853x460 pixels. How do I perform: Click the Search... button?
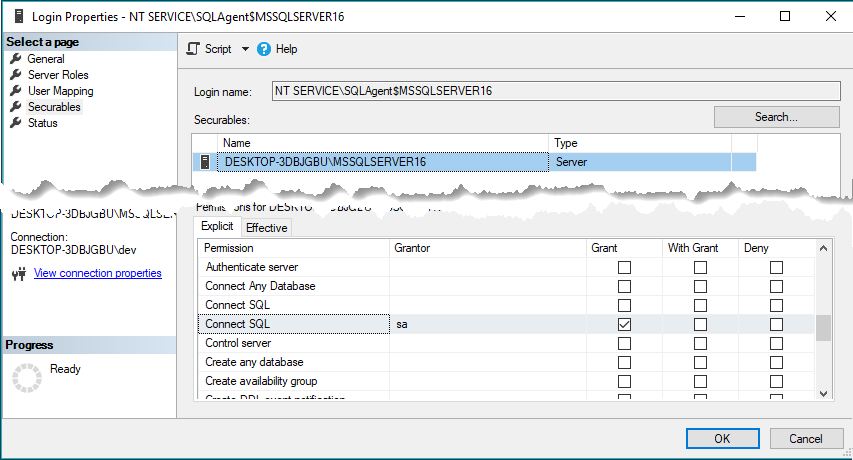pos(776,117)
